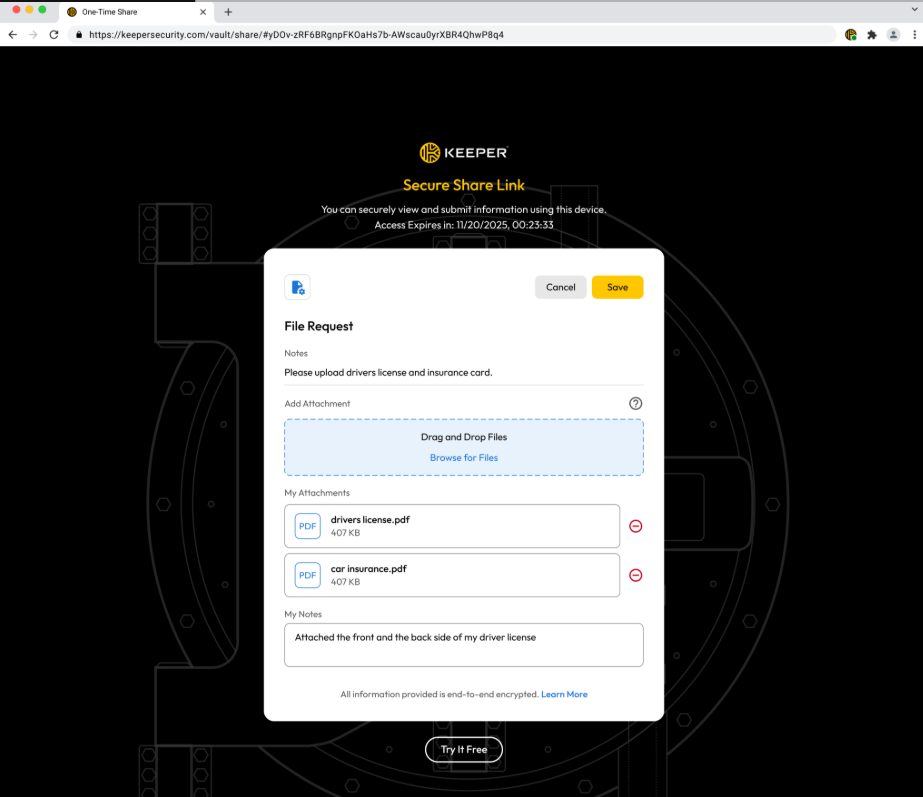
Task: Save the file request
Action: coord(617,287)
